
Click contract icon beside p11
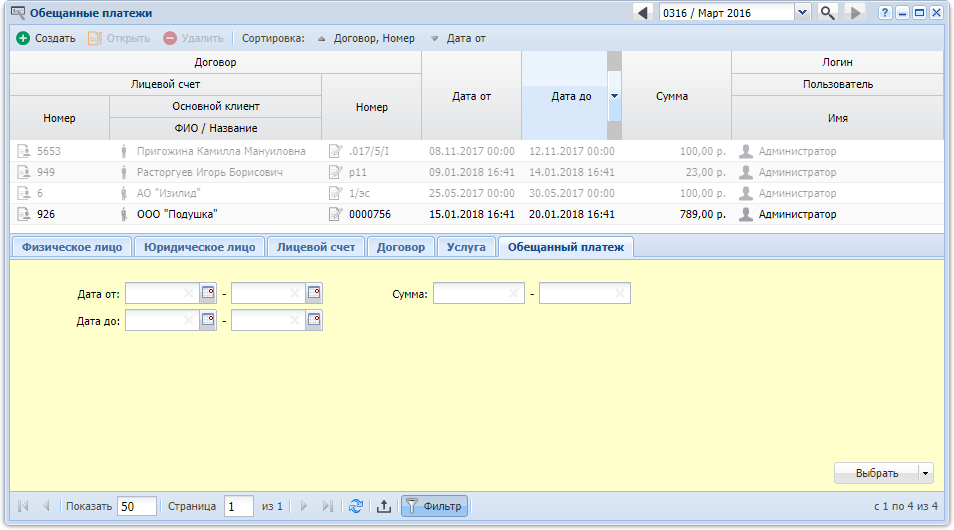coord(335,172)
